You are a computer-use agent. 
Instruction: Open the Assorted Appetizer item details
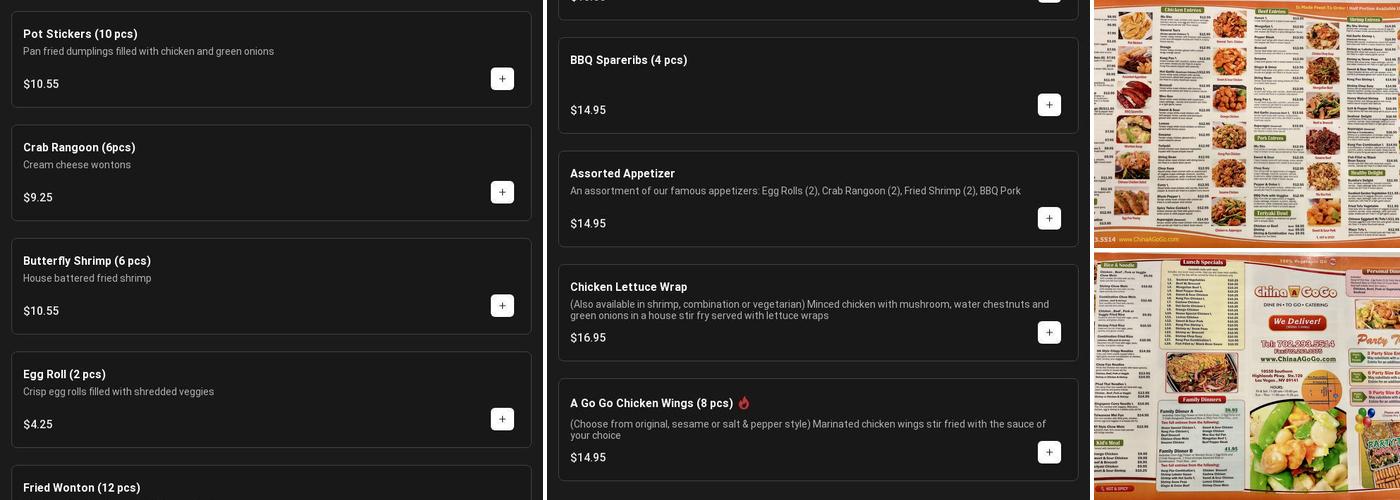pyautogui.click(x=622, y=174)
